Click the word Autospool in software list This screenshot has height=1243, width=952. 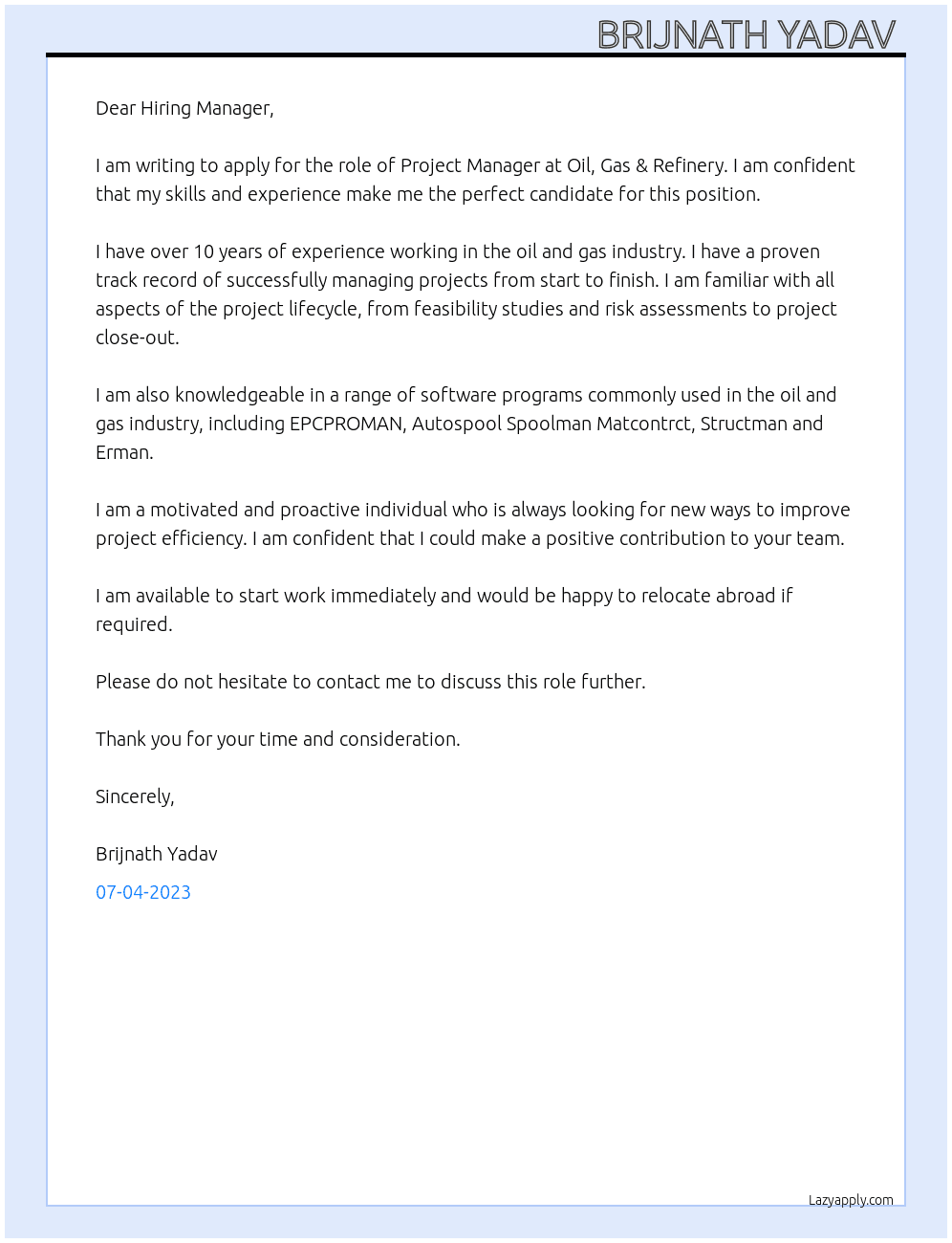tap(456, 424)
